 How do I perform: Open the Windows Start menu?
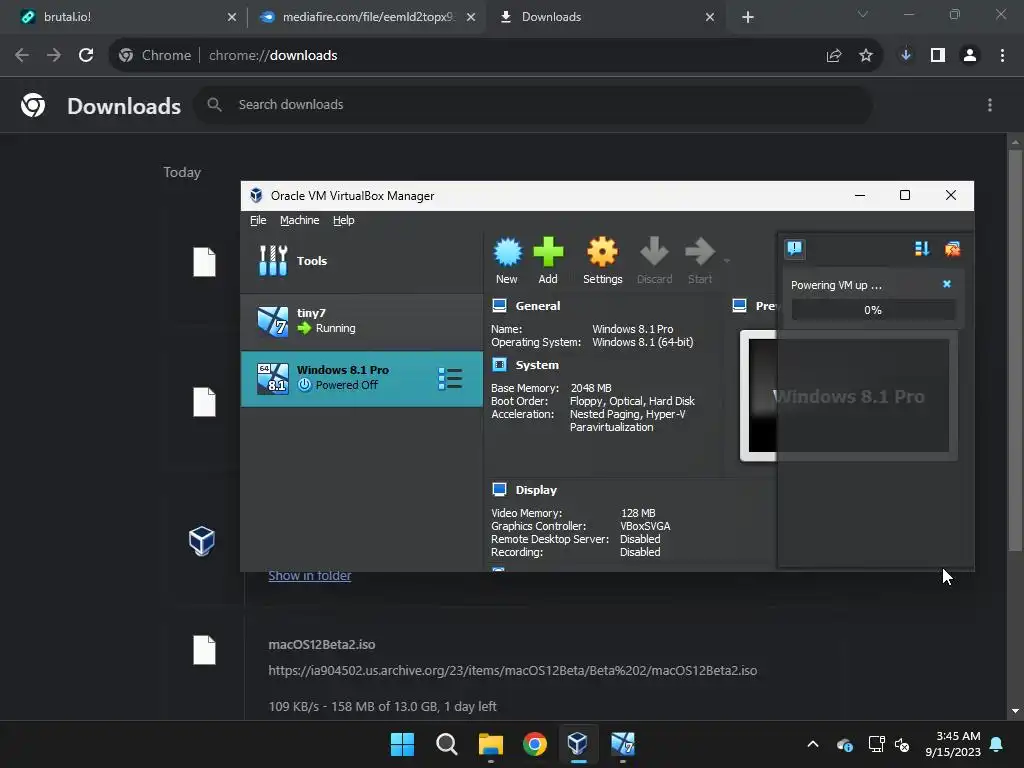click(402, 744)
